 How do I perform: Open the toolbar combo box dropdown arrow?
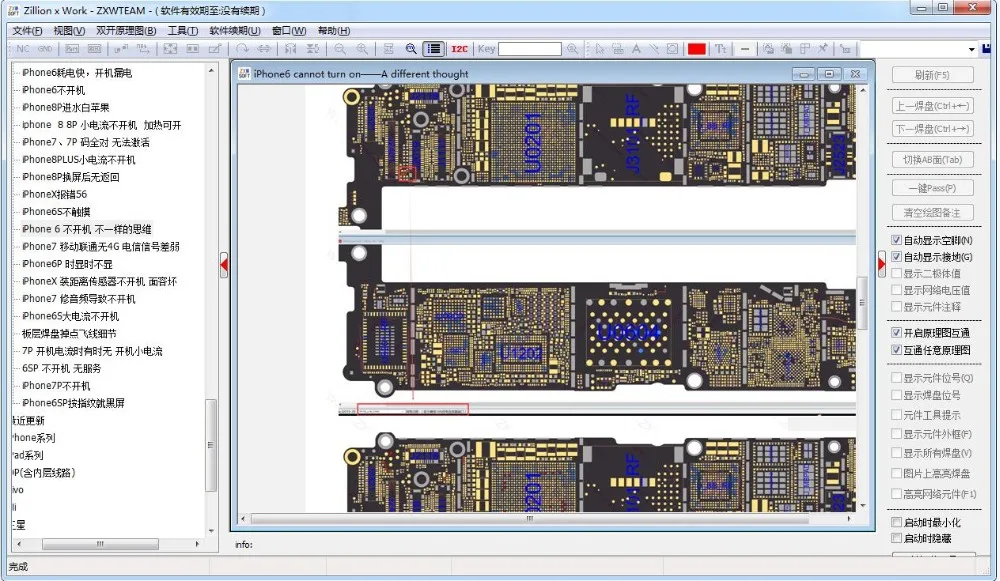pyautogui.click(x=971, y=49)
